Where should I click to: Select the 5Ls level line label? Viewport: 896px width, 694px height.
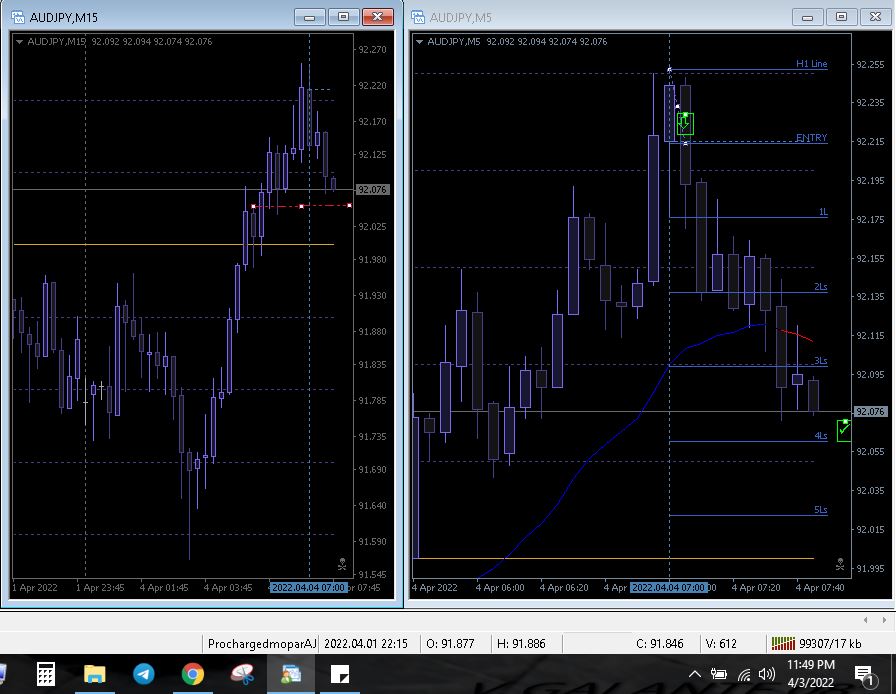pyautogui.click(x=821, y=510)
